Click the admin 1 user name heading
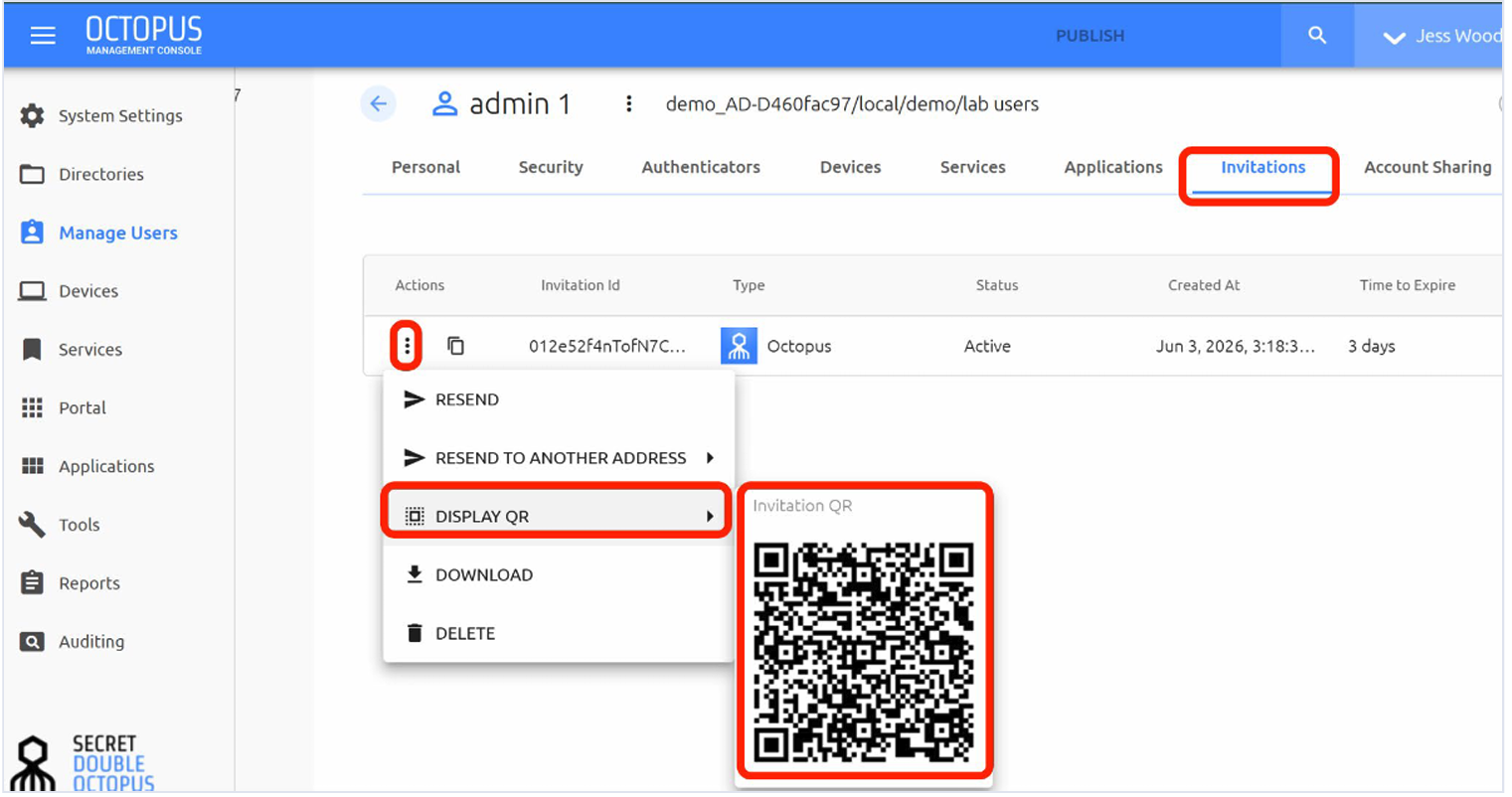 pos(520,103)
